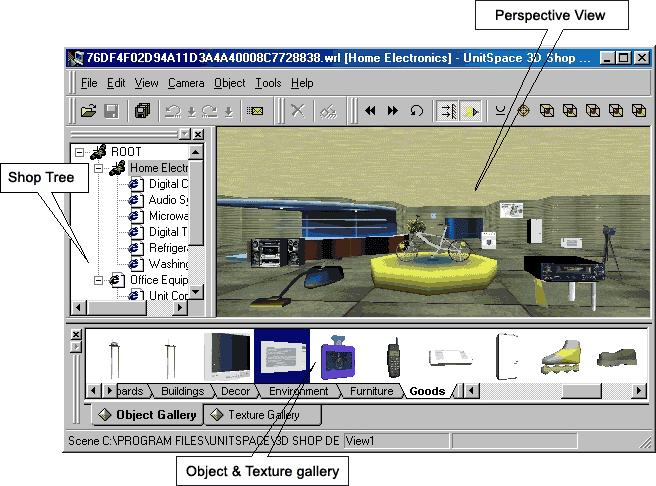Click the first cube view icon

(547, 111)
